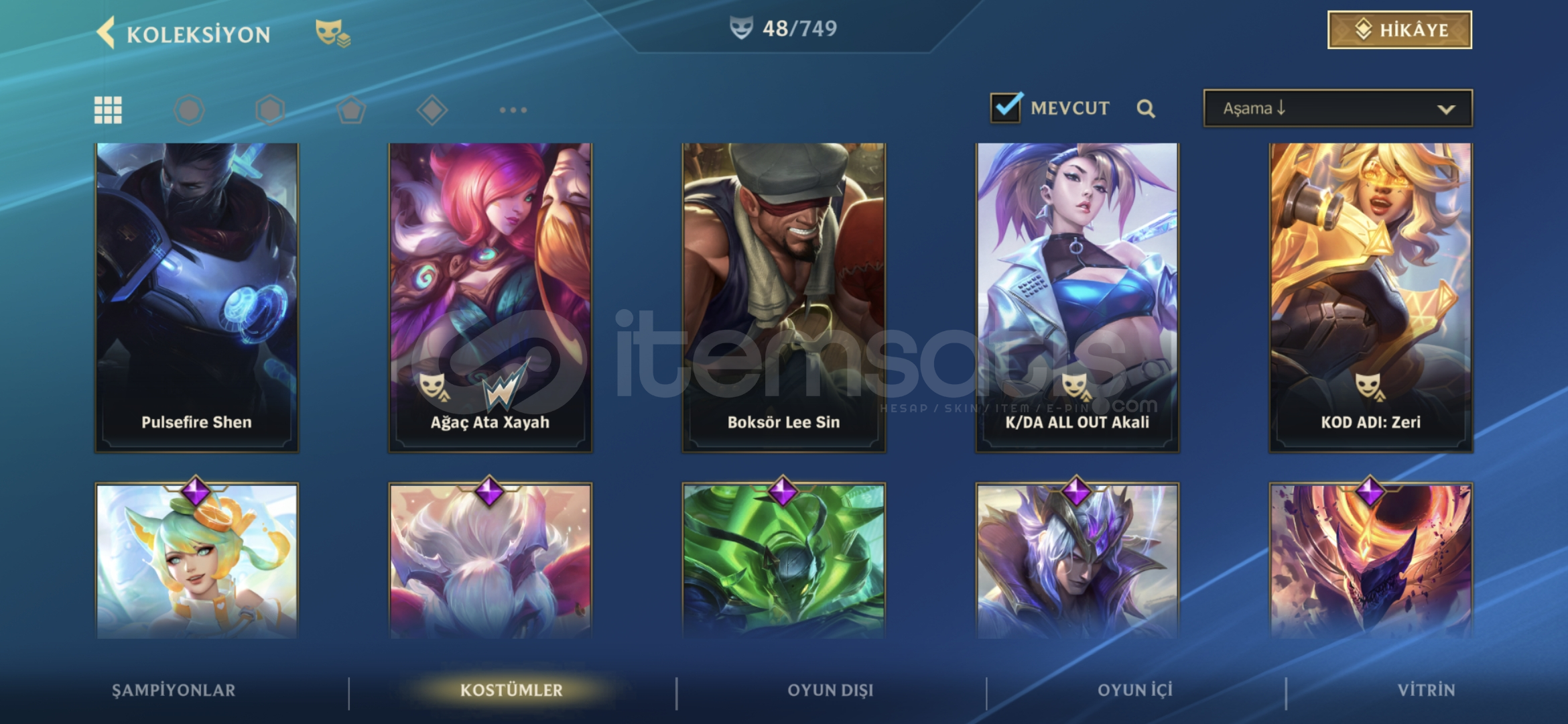The image size is (1568, 724).
Task: Open the Boksör Lee Sin skin card
Action: tap(783, 297)
